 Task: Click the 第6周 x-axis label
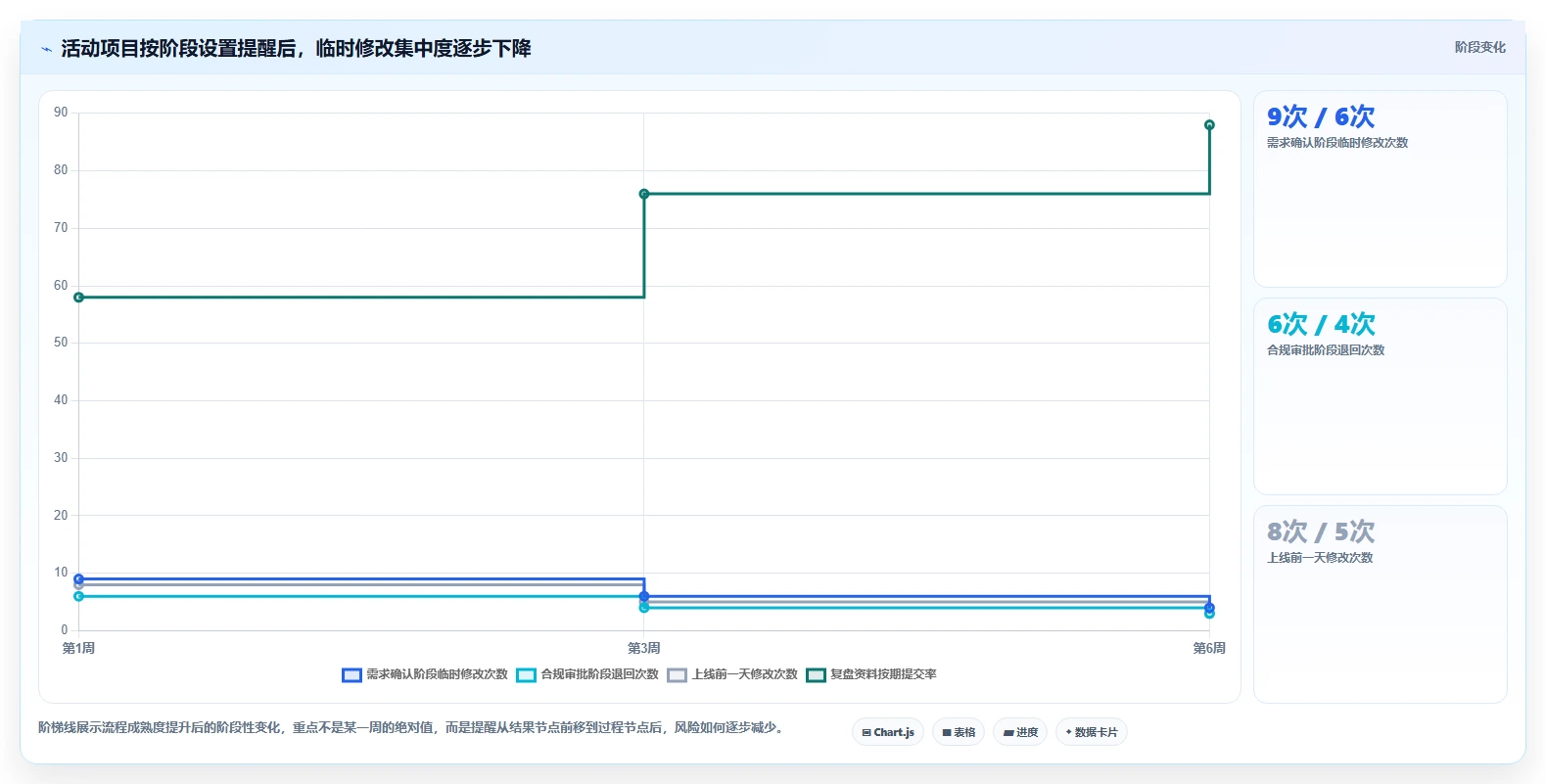point(1209,648)
